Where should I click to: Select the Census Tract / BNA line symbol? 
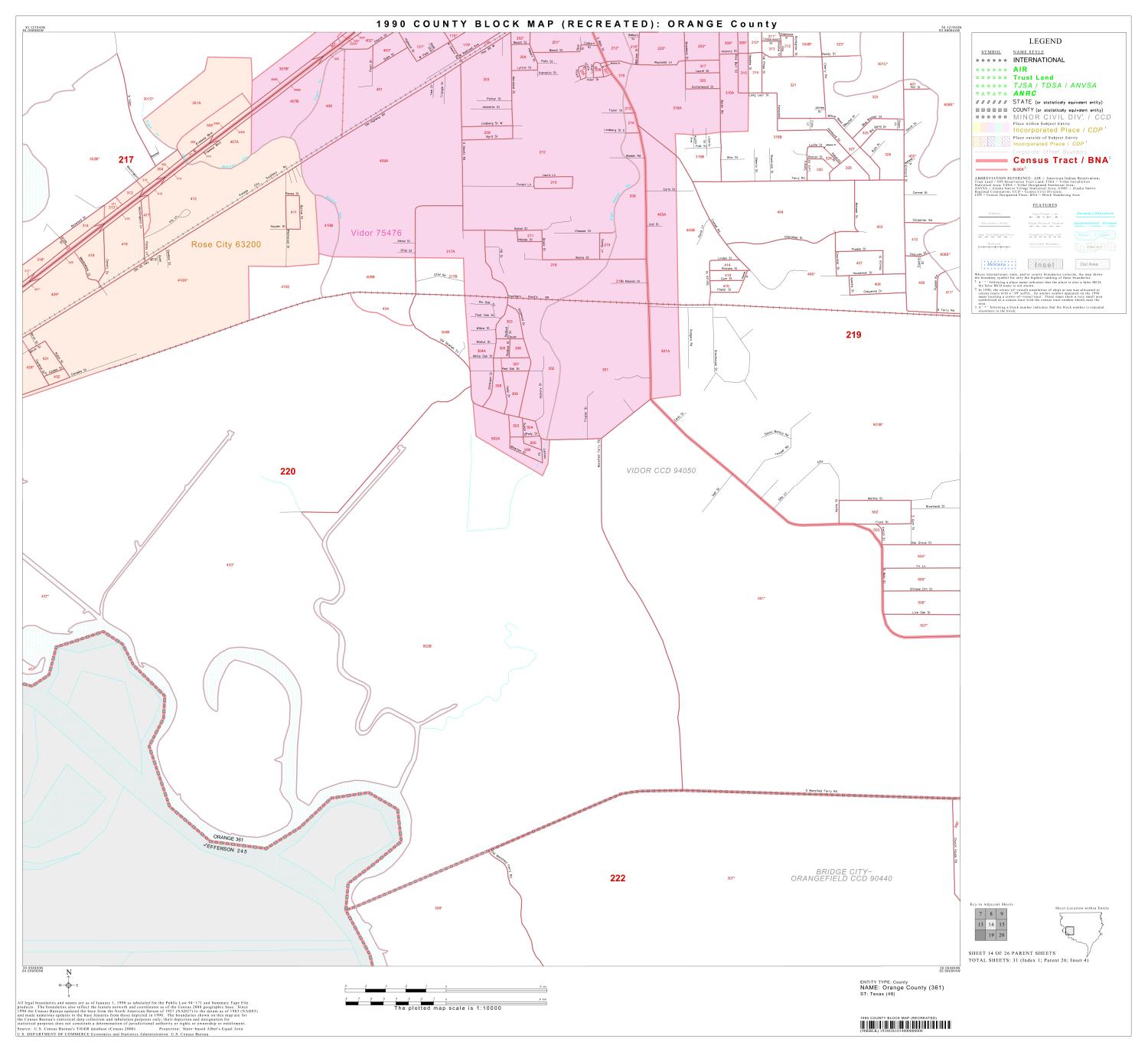click(x=992, y=160)
